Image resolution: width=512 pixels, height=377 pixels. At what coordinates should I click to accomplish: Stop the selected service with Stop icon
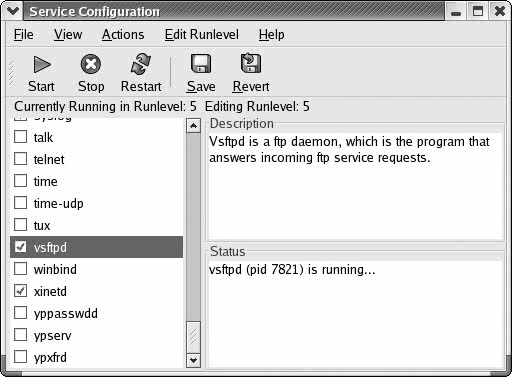[91, 64]
